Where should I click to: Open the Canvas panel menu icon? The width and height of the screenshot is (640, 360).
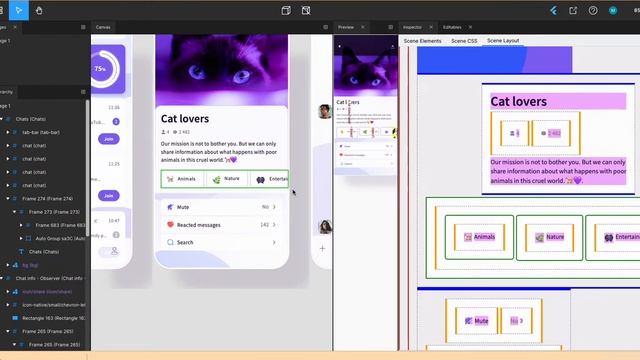tap(325, 27)
